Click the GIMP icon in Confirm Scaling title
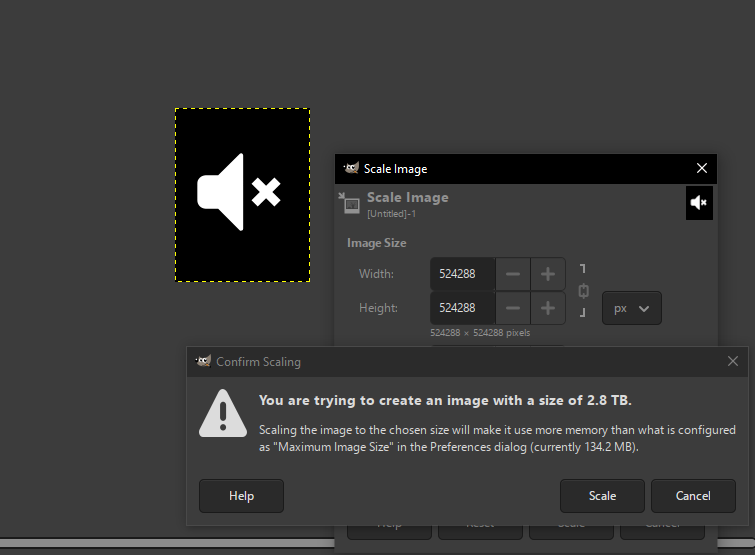755x555 pixels. [x=203, y=361]
